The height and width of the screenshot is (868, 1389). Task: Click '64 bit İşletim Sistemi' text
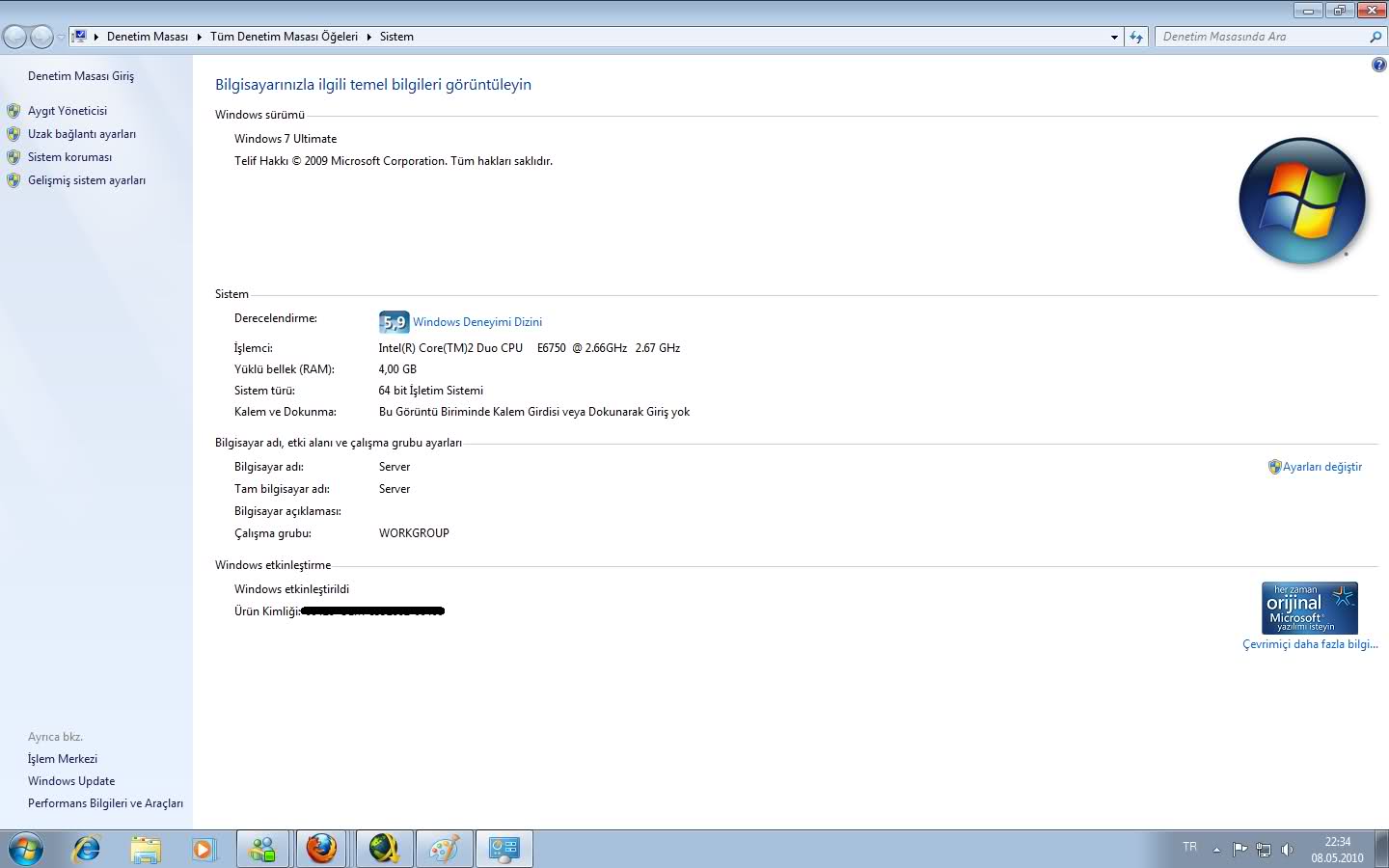coord(431,391)
